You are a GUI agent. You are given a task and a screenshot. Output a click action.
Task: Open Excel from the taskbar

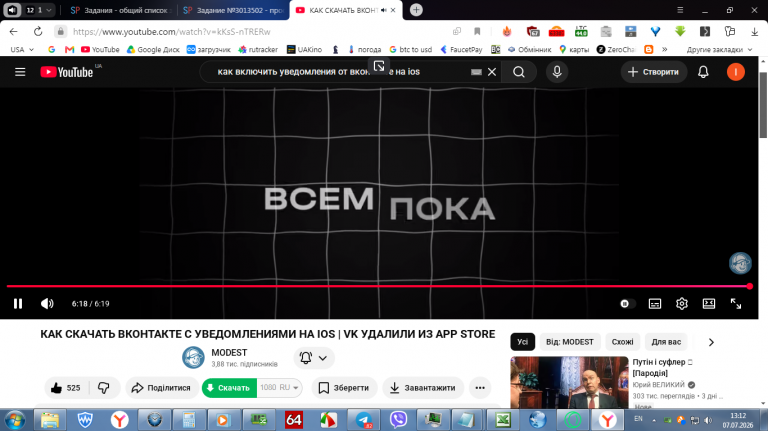(502, 420)
